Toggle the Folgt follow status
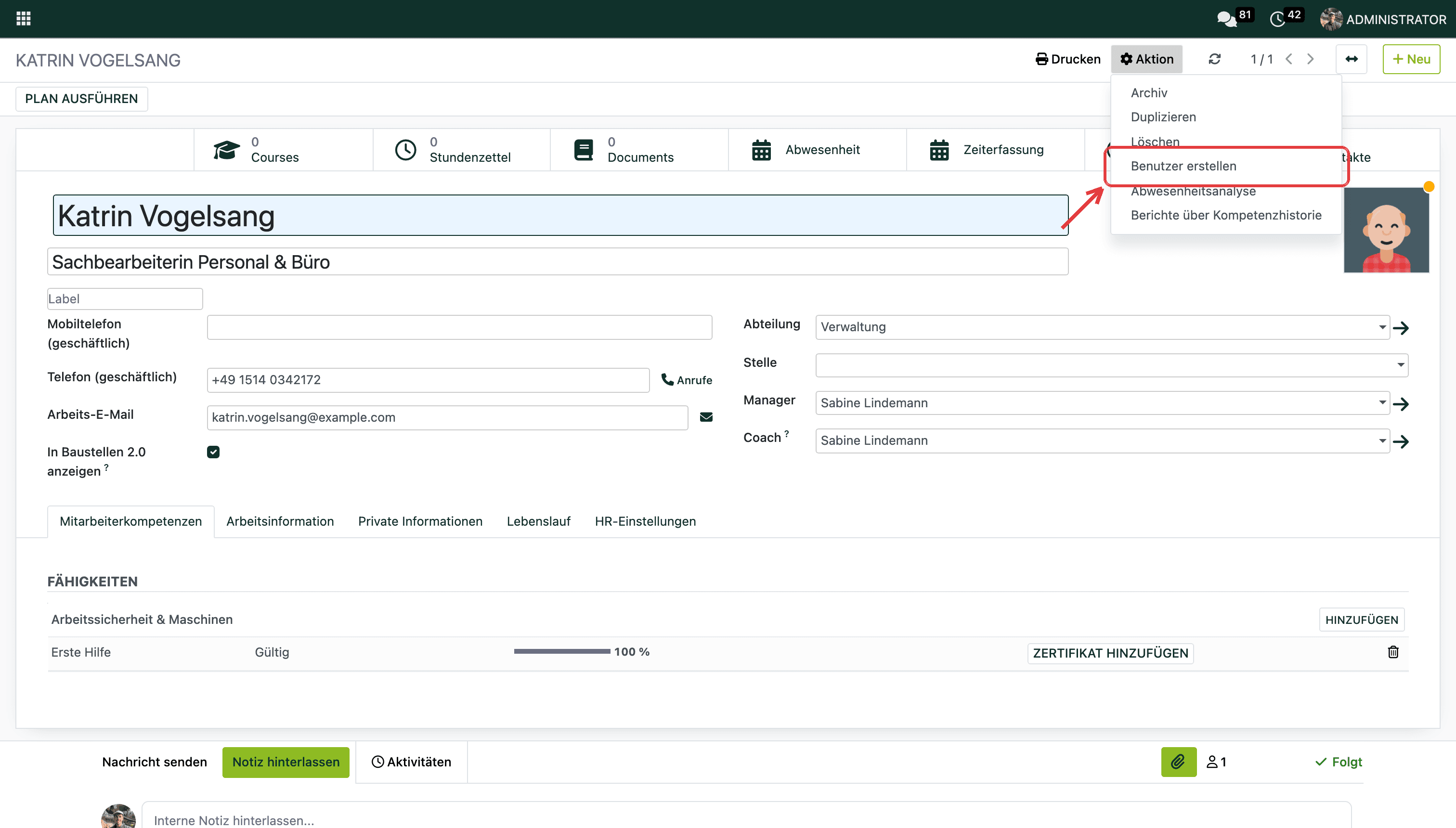The height and width of the screenshot is (828, 1456). (1338, 762)
